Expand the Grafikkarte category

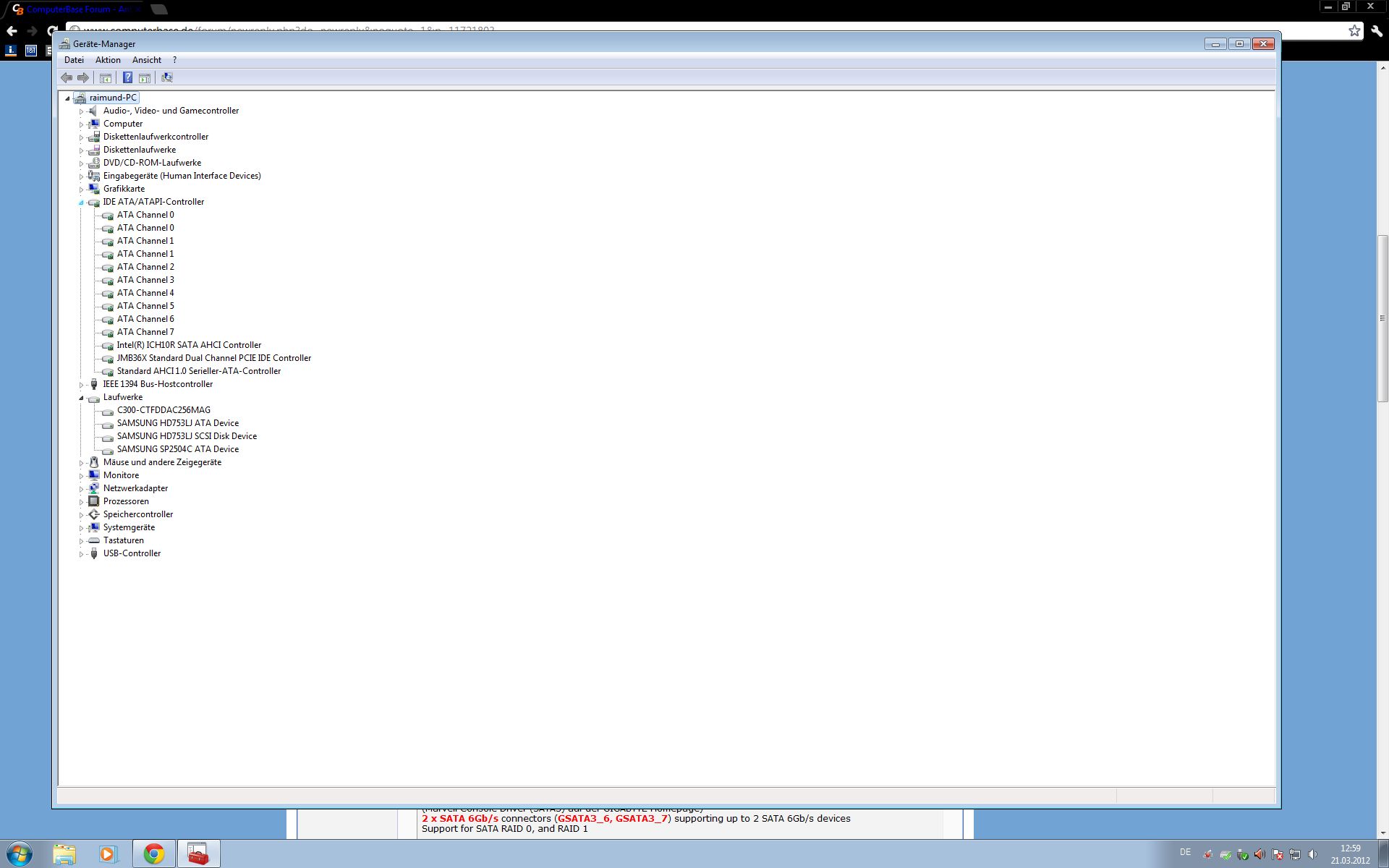tap(81, 190)
